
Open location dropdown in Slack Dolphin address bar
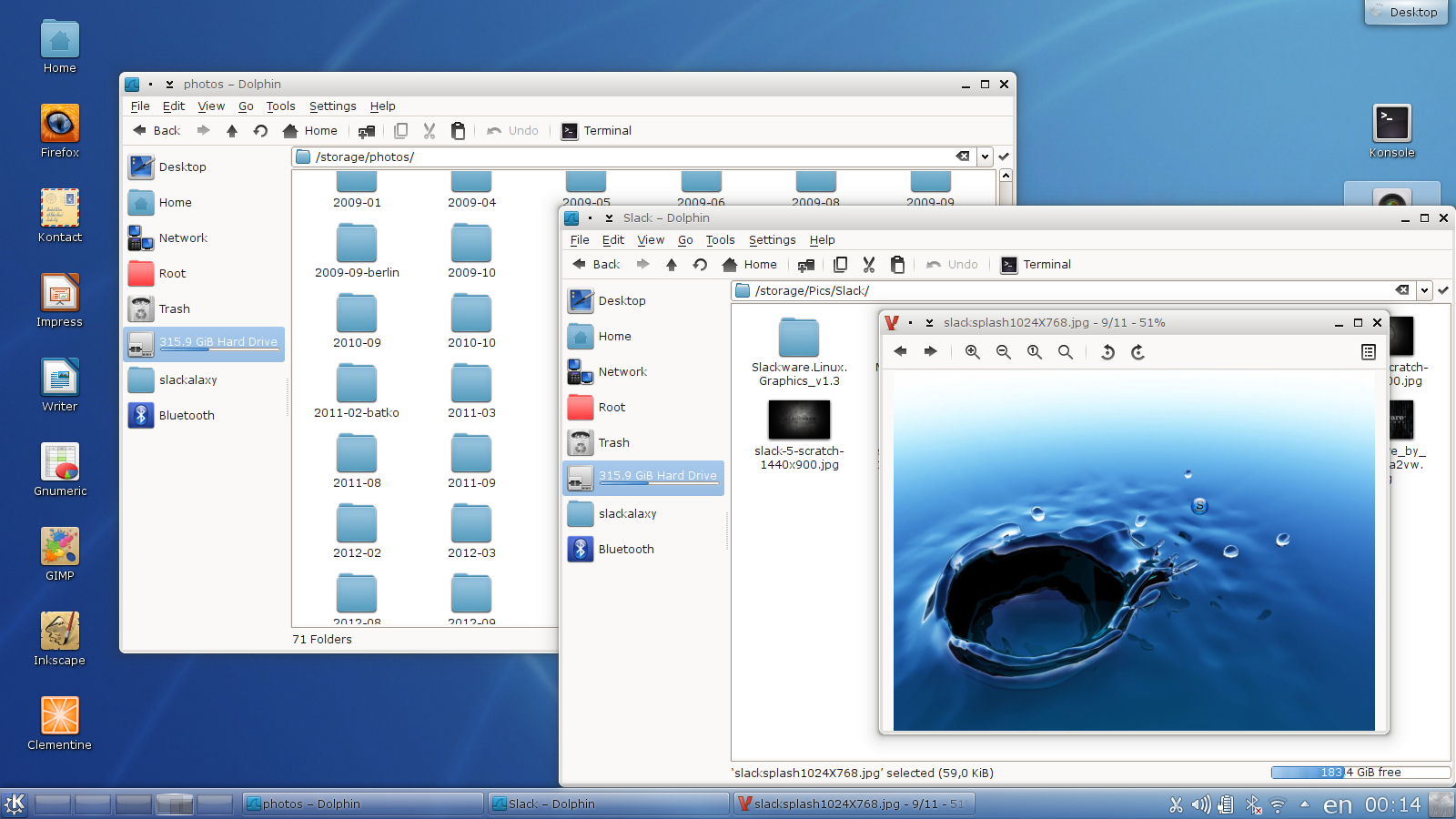pos(1424,290)
